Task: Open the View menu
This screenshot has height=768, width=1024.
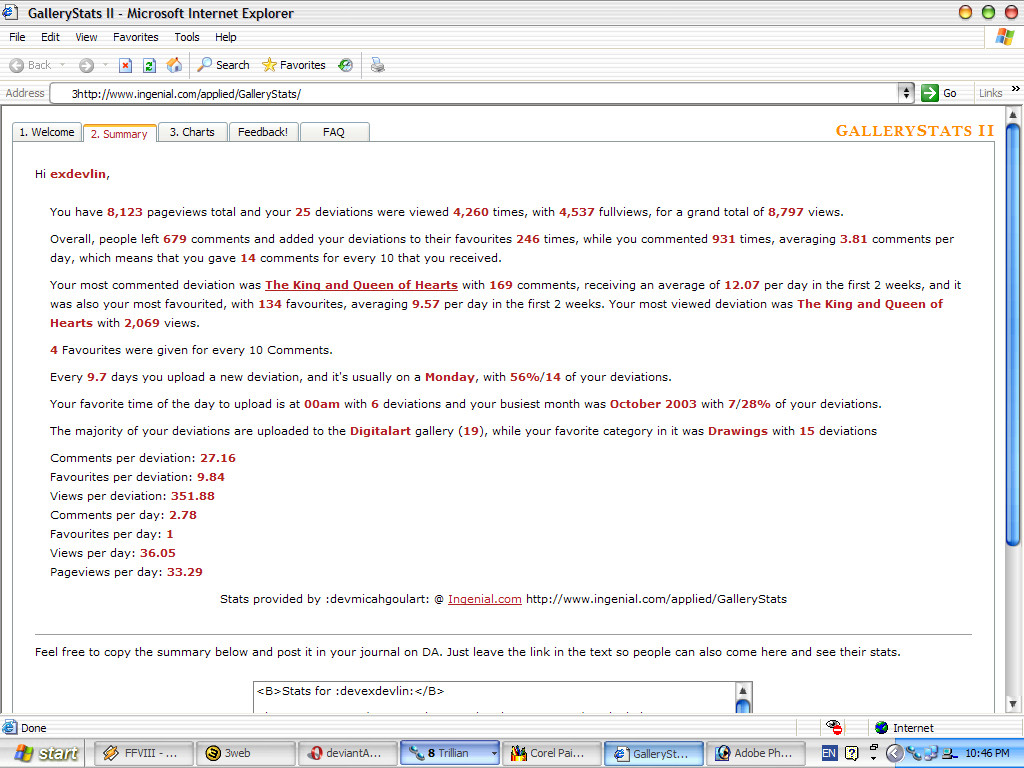Action: coord(86,37)
